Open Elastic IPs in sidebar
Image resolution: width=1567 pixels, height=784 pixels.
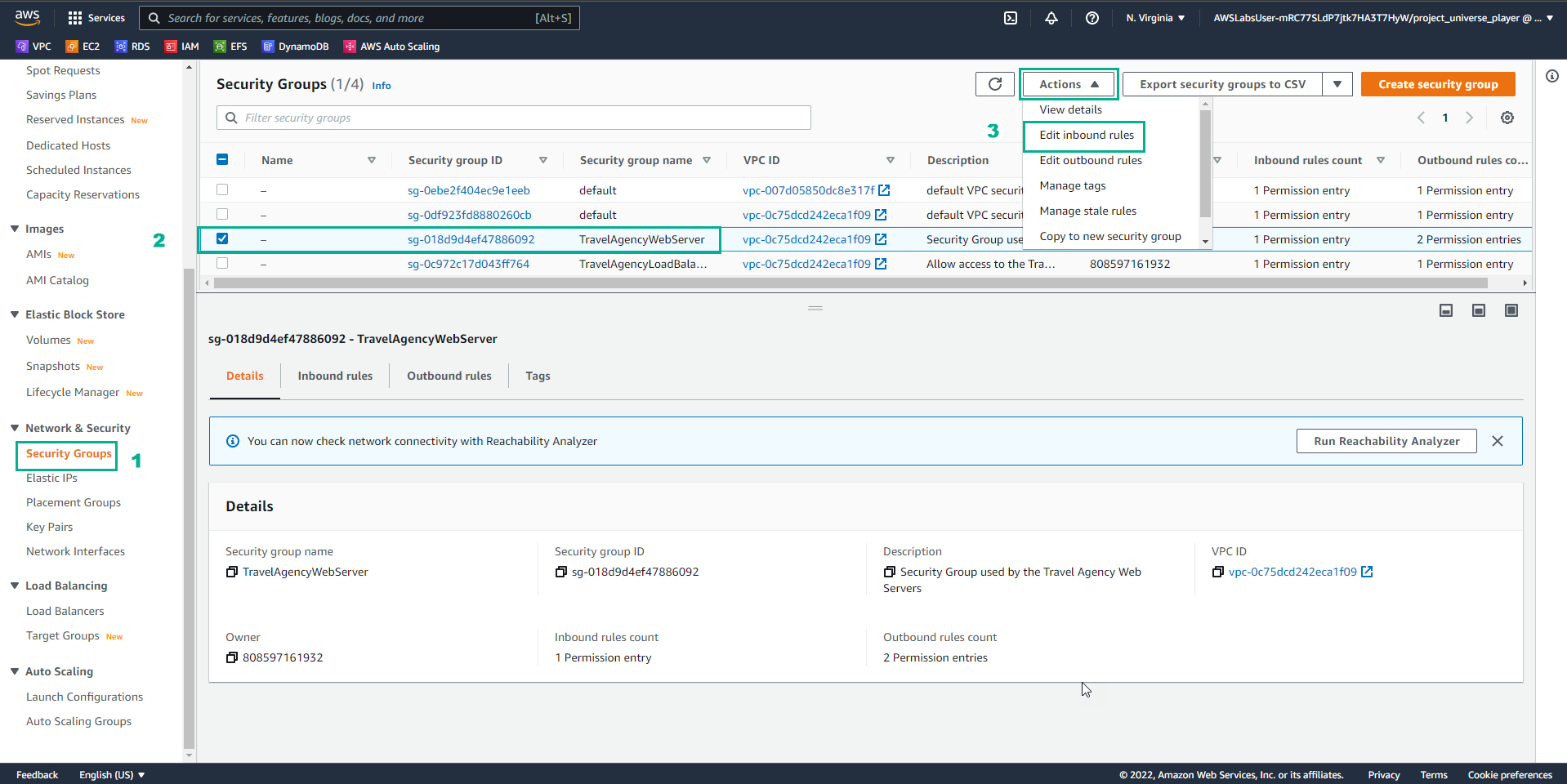(51, 478)
